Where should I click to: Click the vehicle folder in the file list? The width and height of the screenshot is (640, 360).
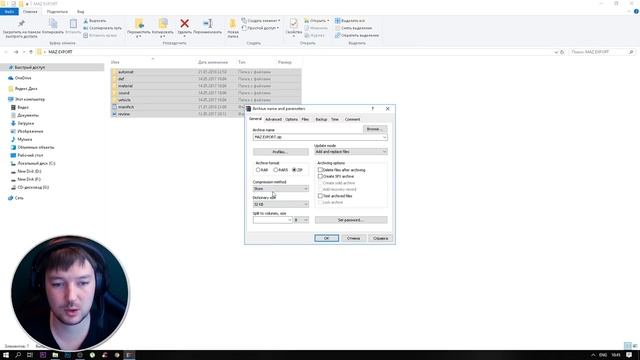[124, 100]
